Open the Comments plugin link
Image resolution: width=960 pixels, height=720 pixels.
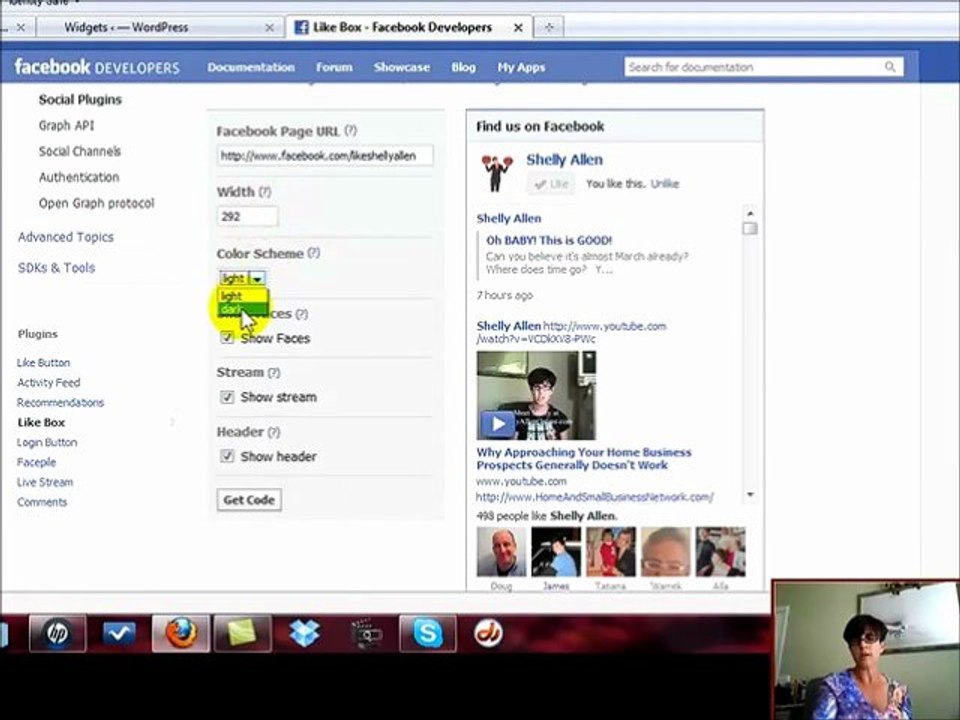[x=42, y=502]
